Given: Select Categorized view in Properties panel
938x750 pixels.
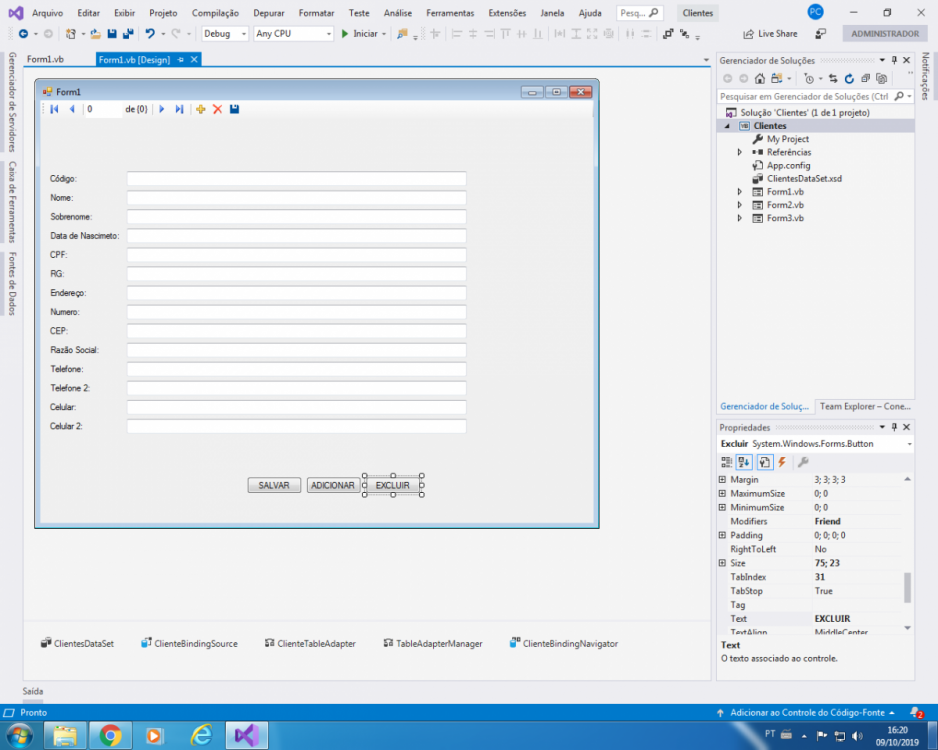Looking at the screenshot, I should (726, 462).
